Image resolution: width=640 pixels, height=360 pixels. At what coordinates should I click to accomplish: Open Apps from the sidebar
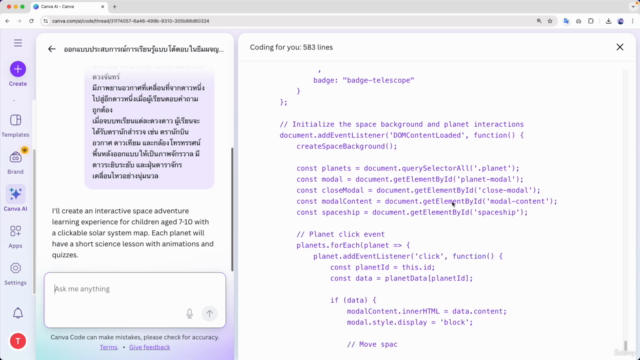[x=16, y=236]
